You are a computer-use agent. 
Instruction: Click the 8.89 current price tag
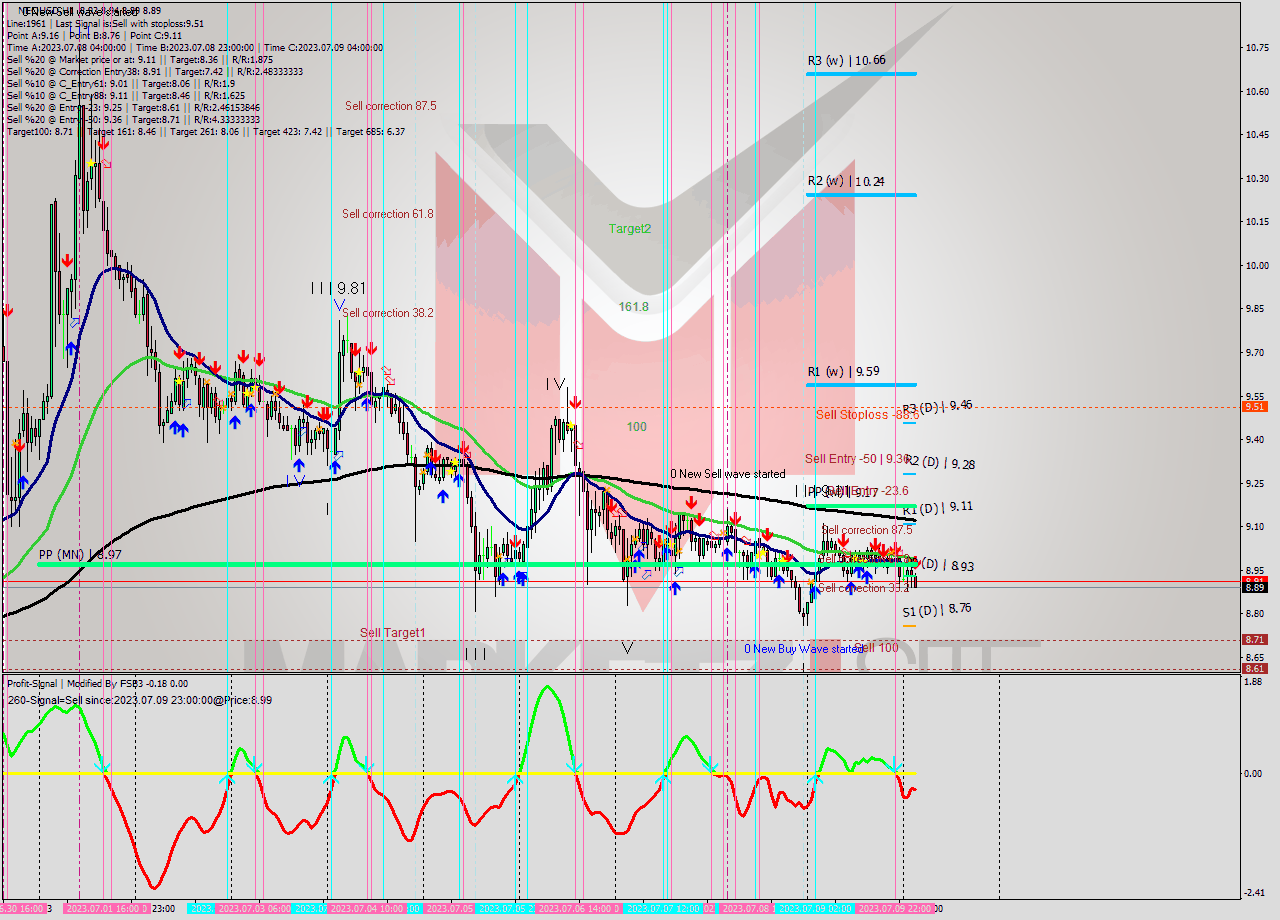pos(1255,587)
